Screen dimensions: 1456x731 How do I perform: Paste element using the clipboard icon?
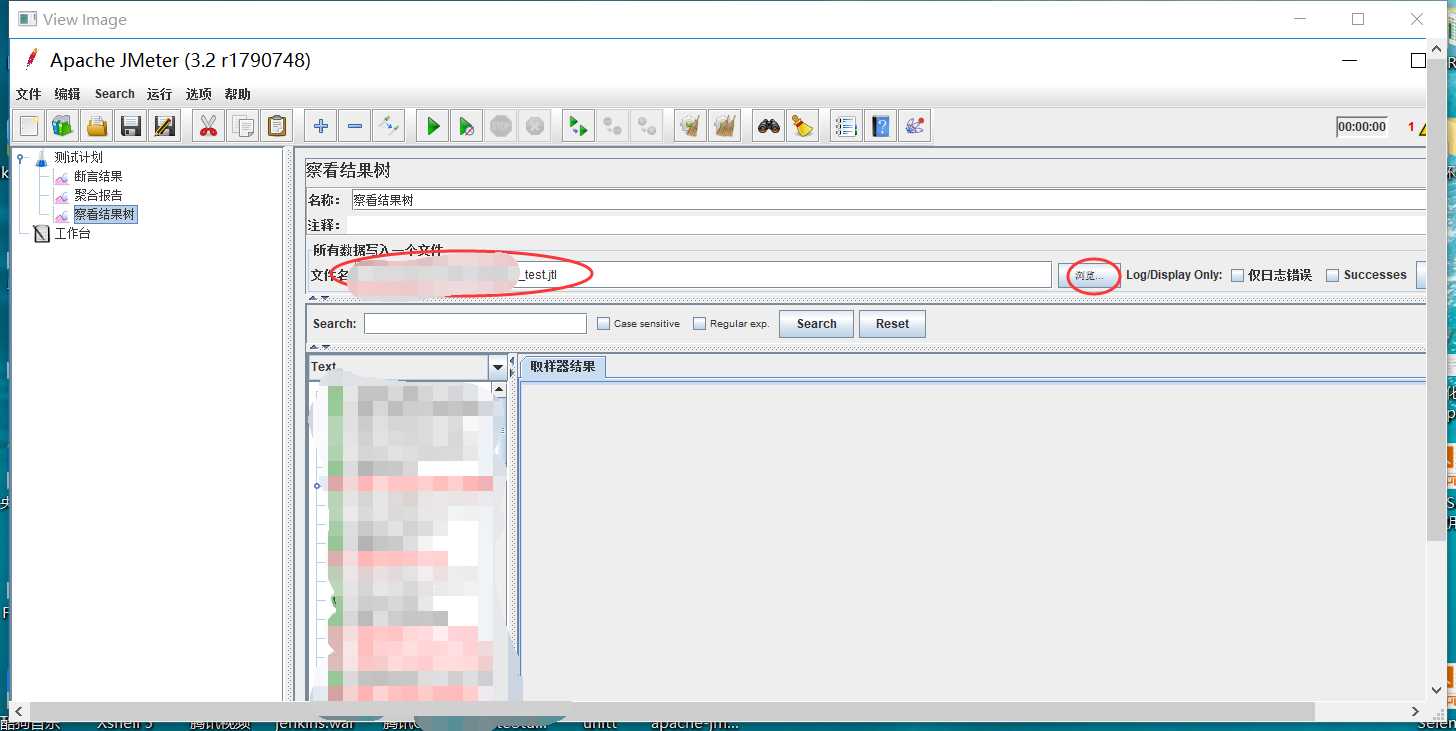tap(276, 126)
